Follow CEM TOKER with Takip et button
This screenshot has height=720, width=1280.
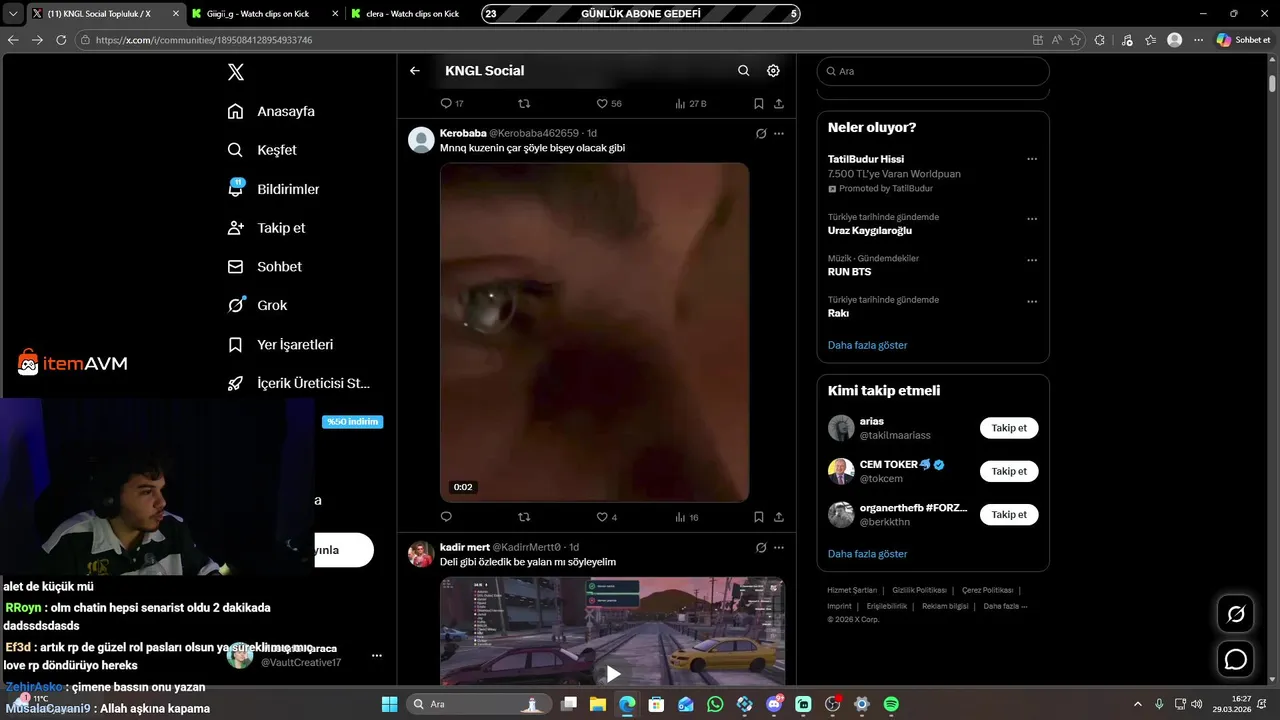click(1009, 471)
